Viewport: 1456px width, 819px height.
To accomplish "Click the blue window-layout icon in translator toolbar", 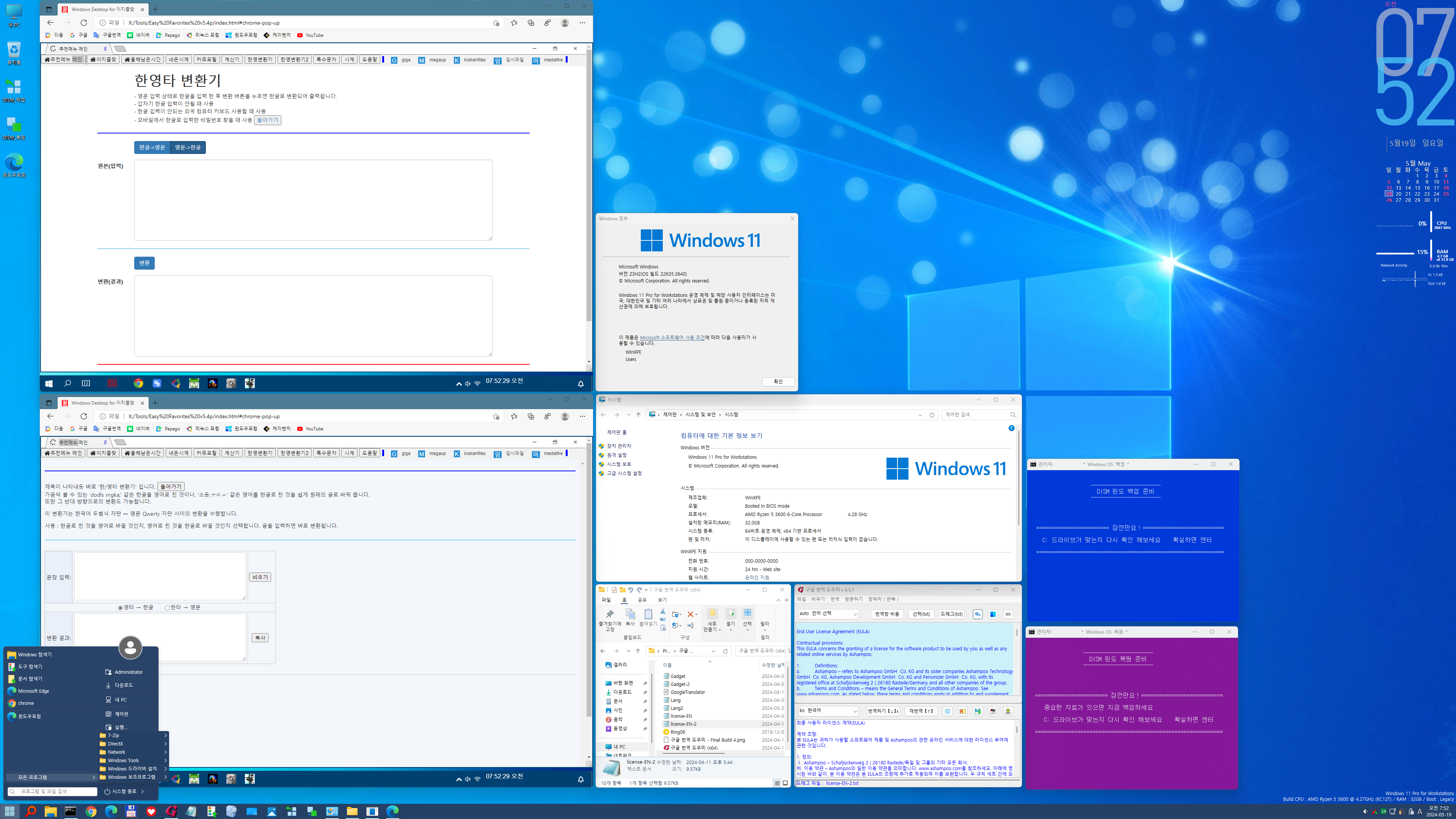I will [993, 614].
